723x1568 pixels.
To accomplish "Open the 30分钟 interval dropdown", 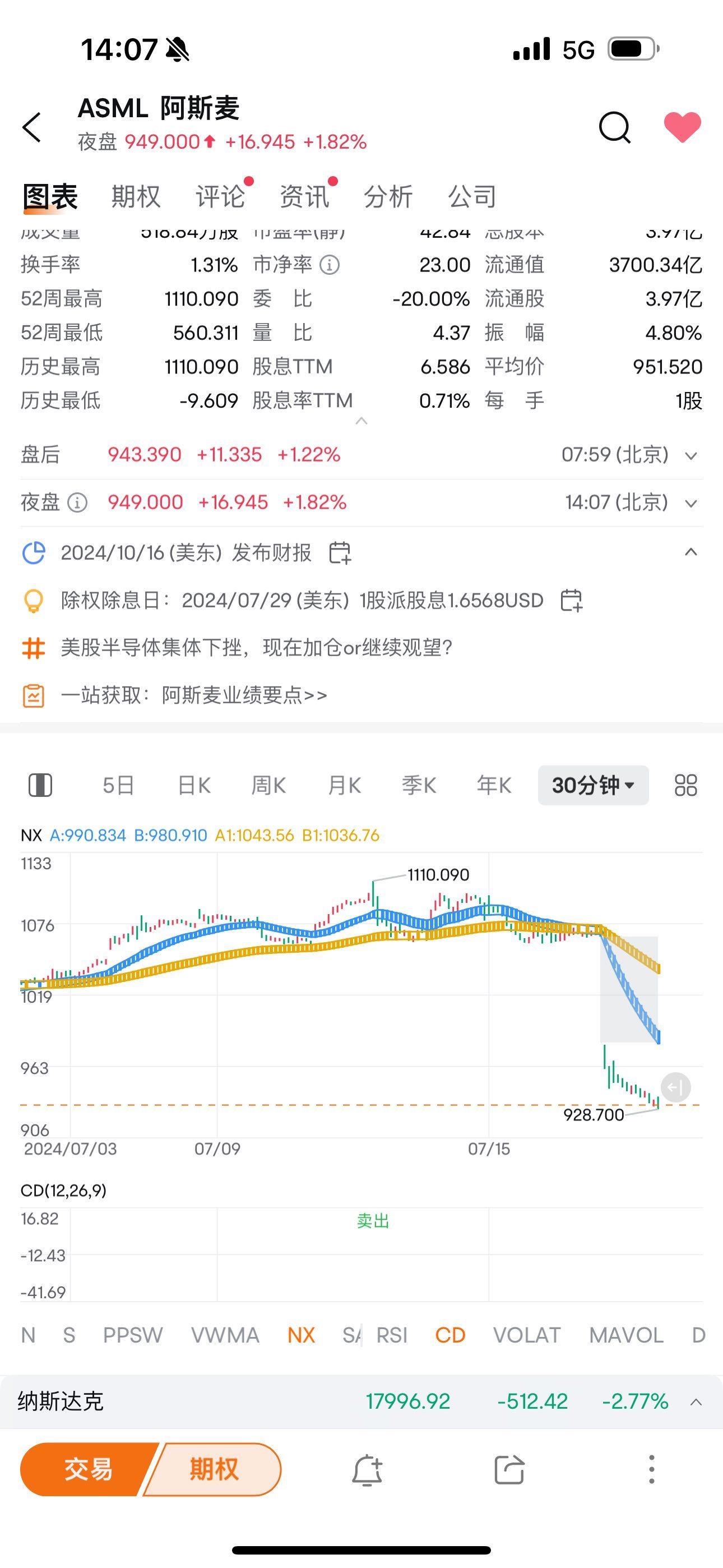I will coord(594,785).
